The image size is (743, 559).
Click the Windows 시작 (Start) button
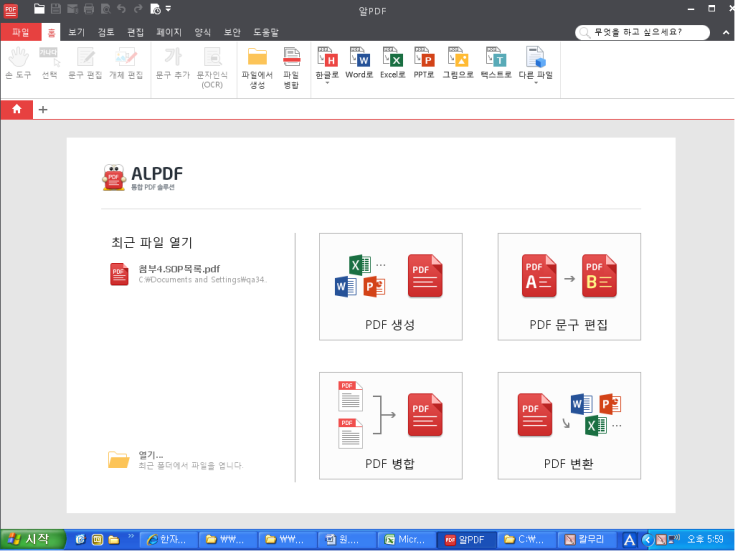tap(30, 540)
